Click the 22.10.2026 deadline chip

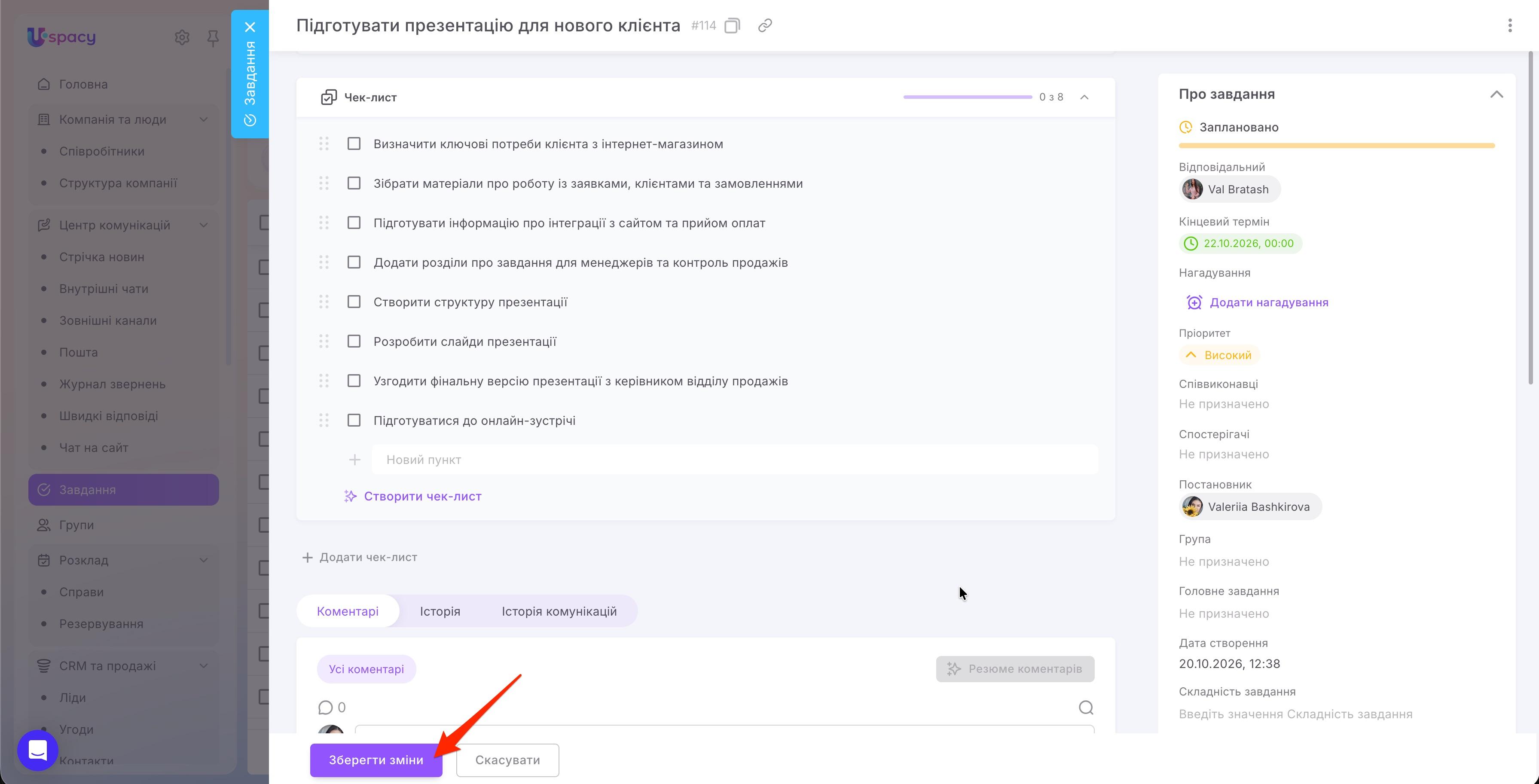tap(1240, 244)
